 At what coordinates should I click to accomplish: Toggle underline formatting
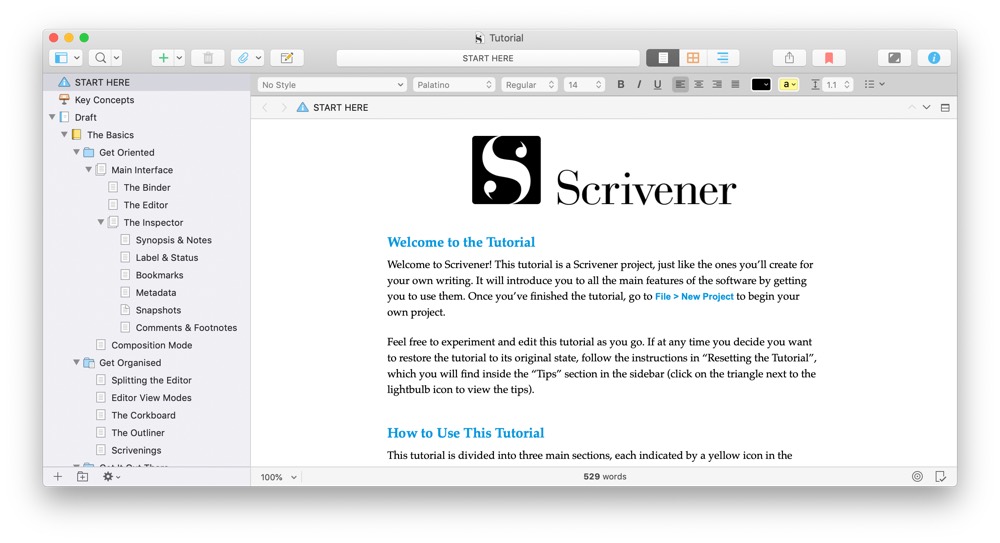point(658,84)
